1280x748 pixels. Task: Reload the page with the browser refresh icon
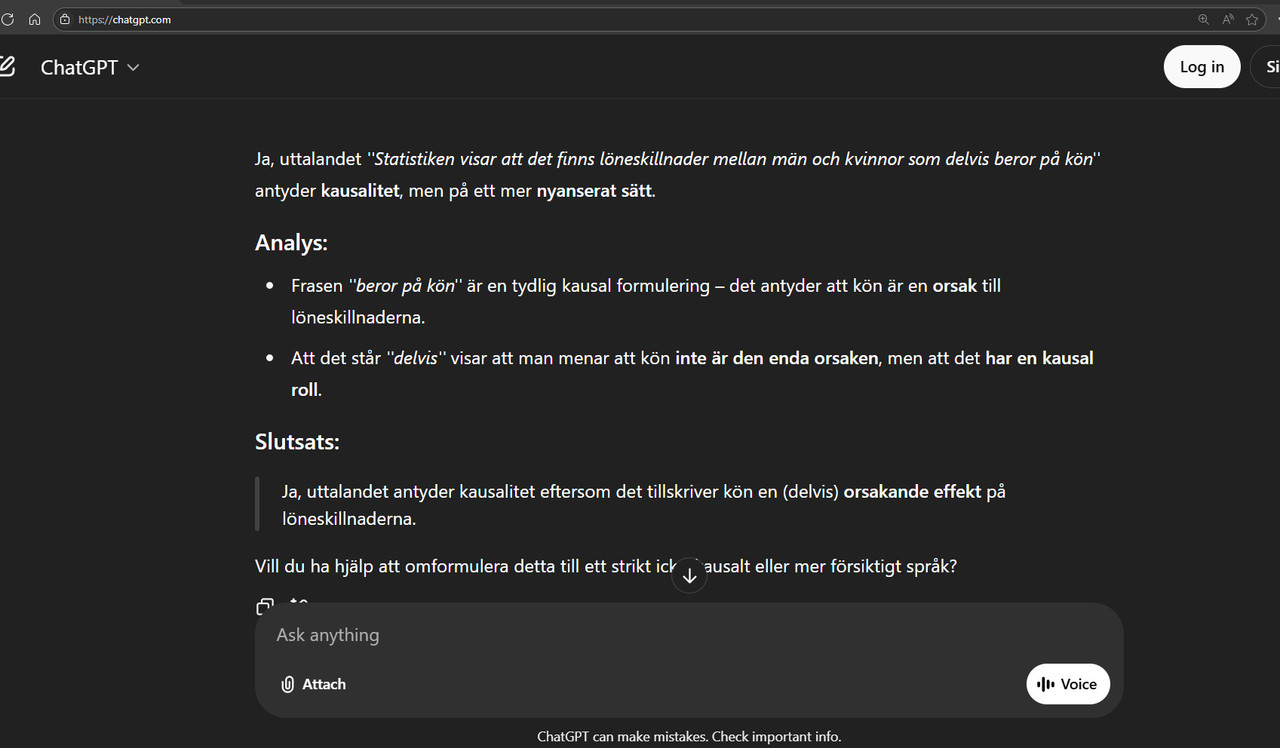click(7, 20)
